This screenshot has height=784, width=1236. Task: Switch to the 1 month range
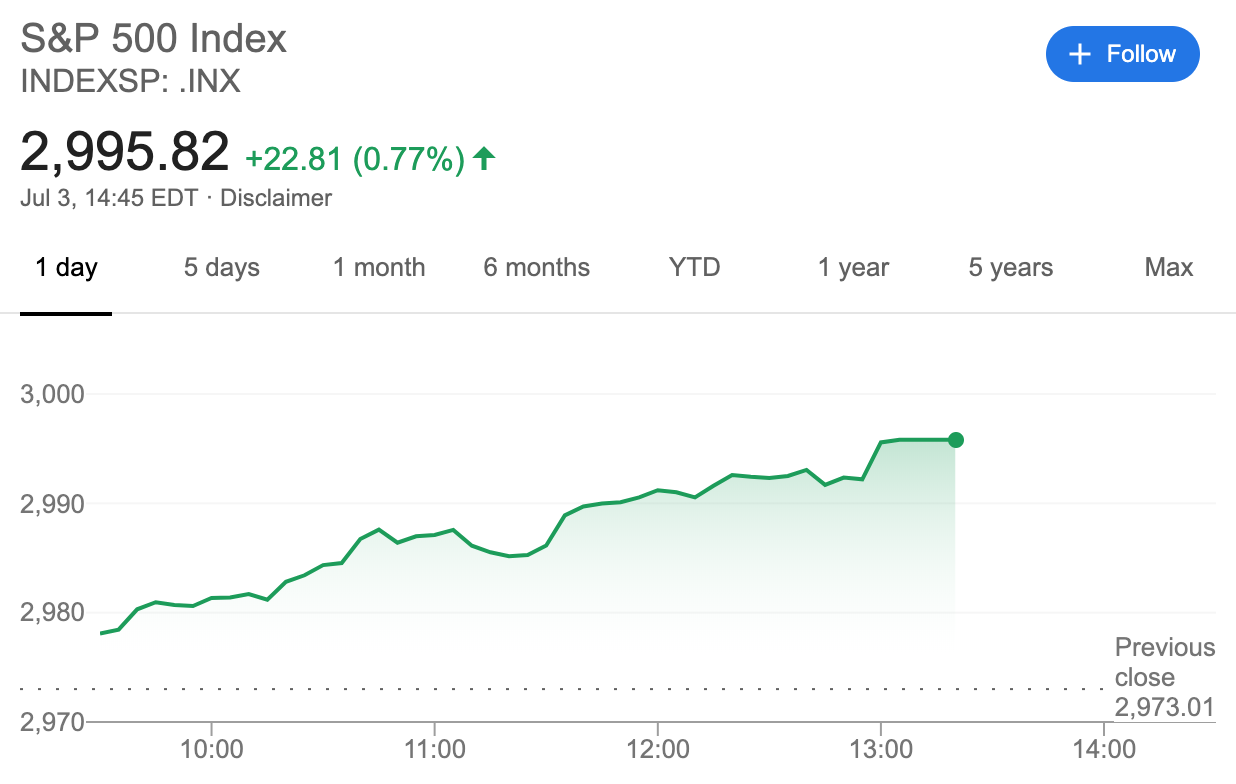379,268
